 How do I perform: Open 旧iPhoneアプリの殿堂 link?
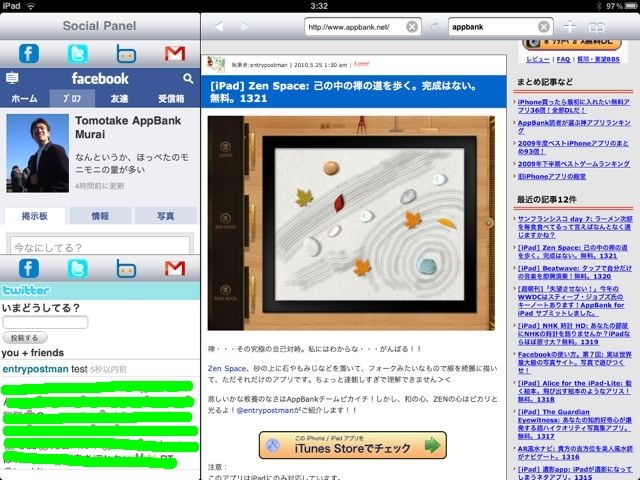(551, 176)
